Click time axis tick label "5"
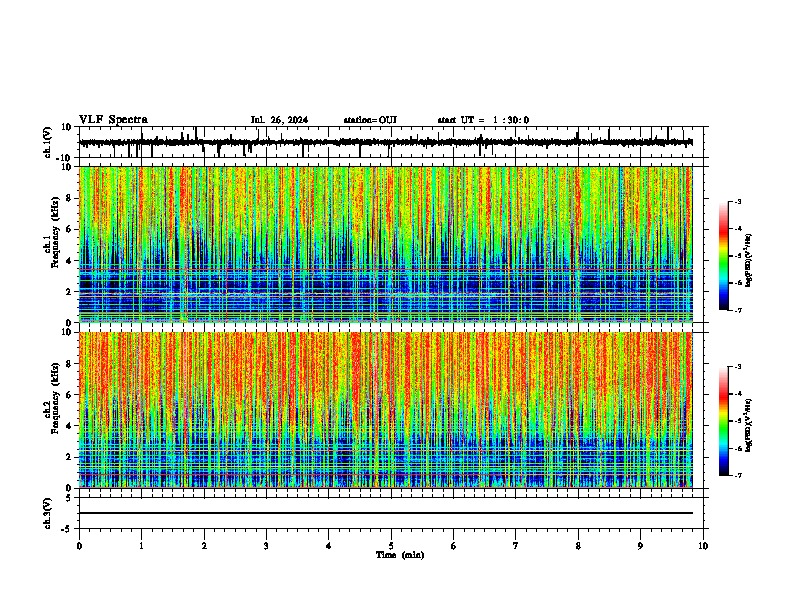Screen dimensions: 792x612 coord(391,546)
